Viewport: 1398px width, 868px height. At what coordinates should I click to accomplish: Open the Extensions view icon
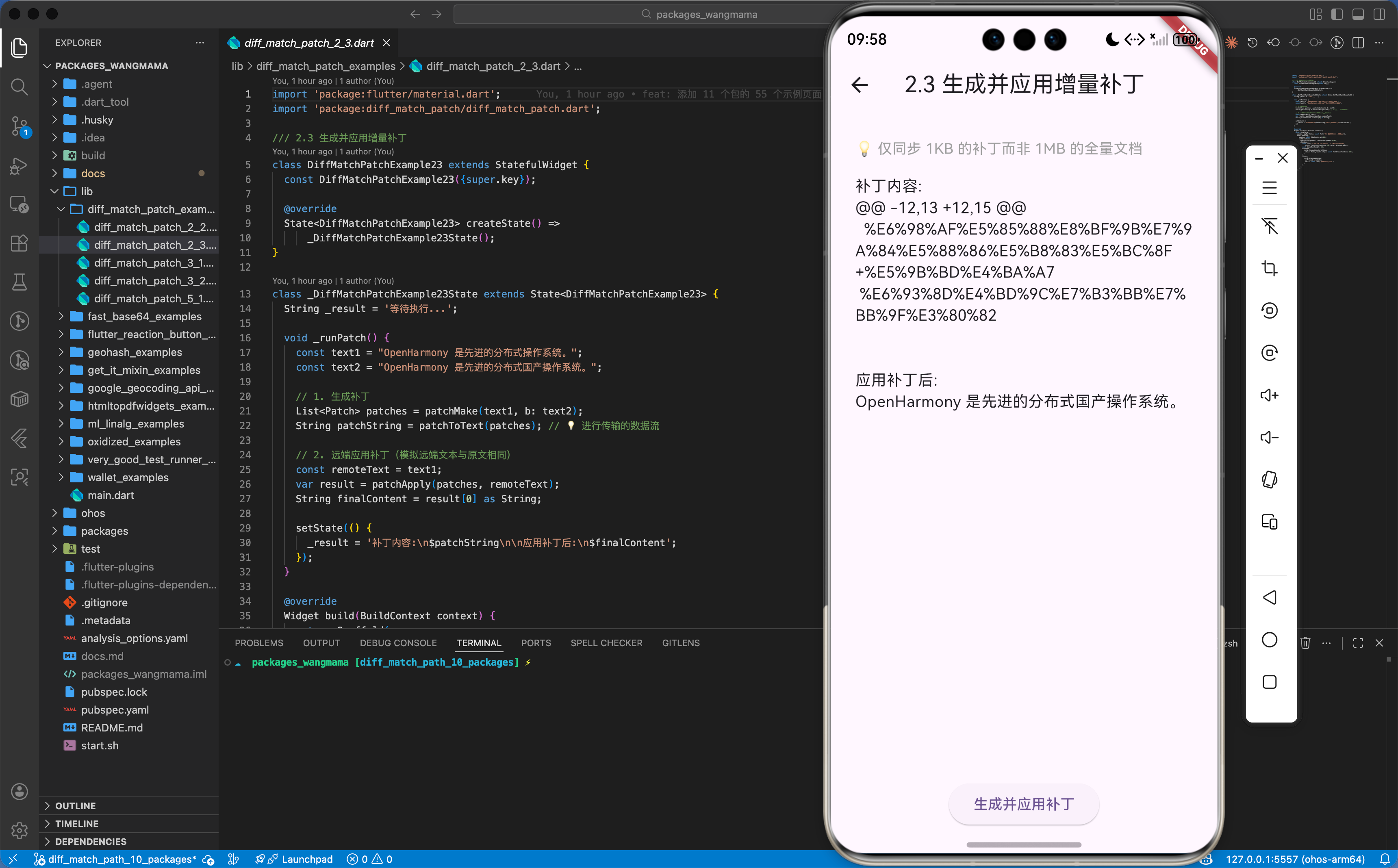(x=19, y=243)
